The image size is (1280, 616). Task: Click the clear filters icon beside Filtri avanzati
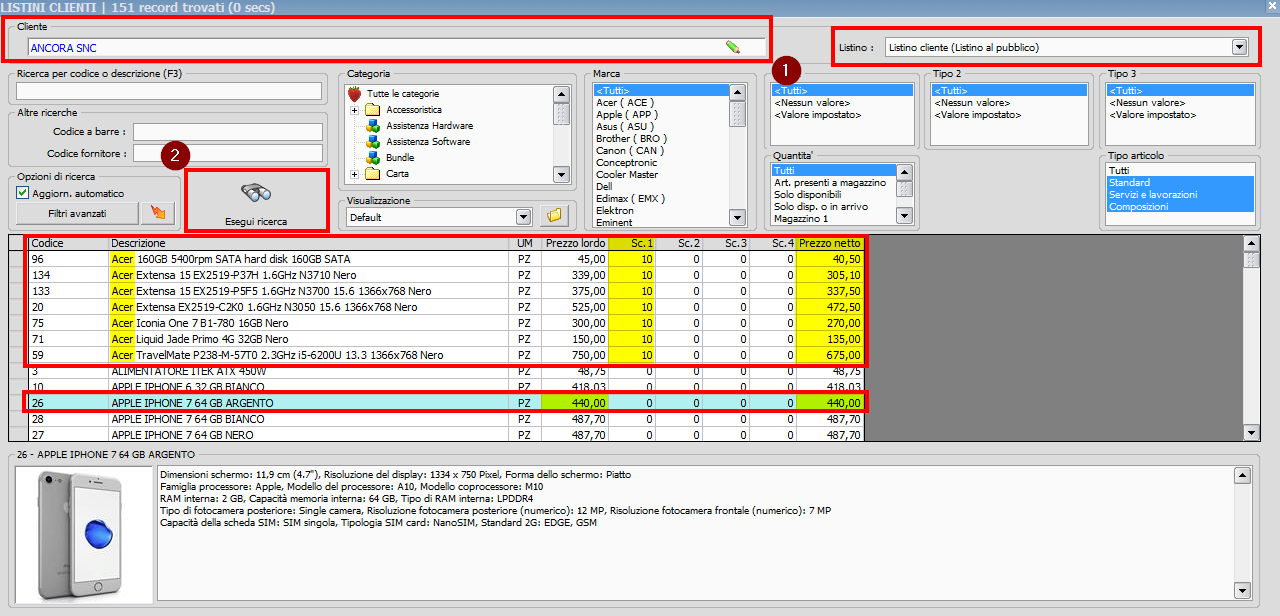point(156,213)
